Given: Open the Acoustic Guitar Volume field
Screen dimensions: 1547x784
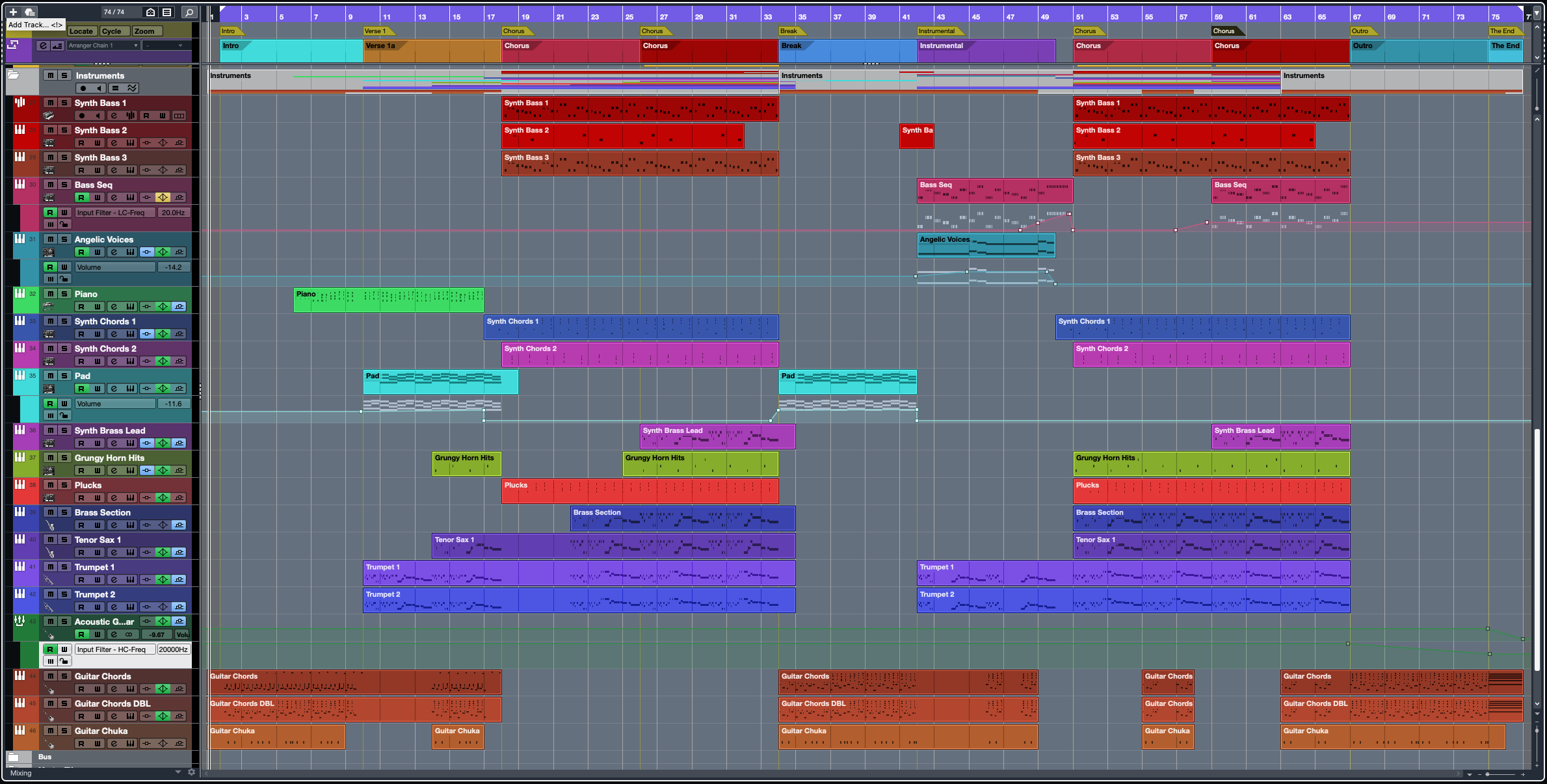Looking at the screenshot, I should [183, 634].
